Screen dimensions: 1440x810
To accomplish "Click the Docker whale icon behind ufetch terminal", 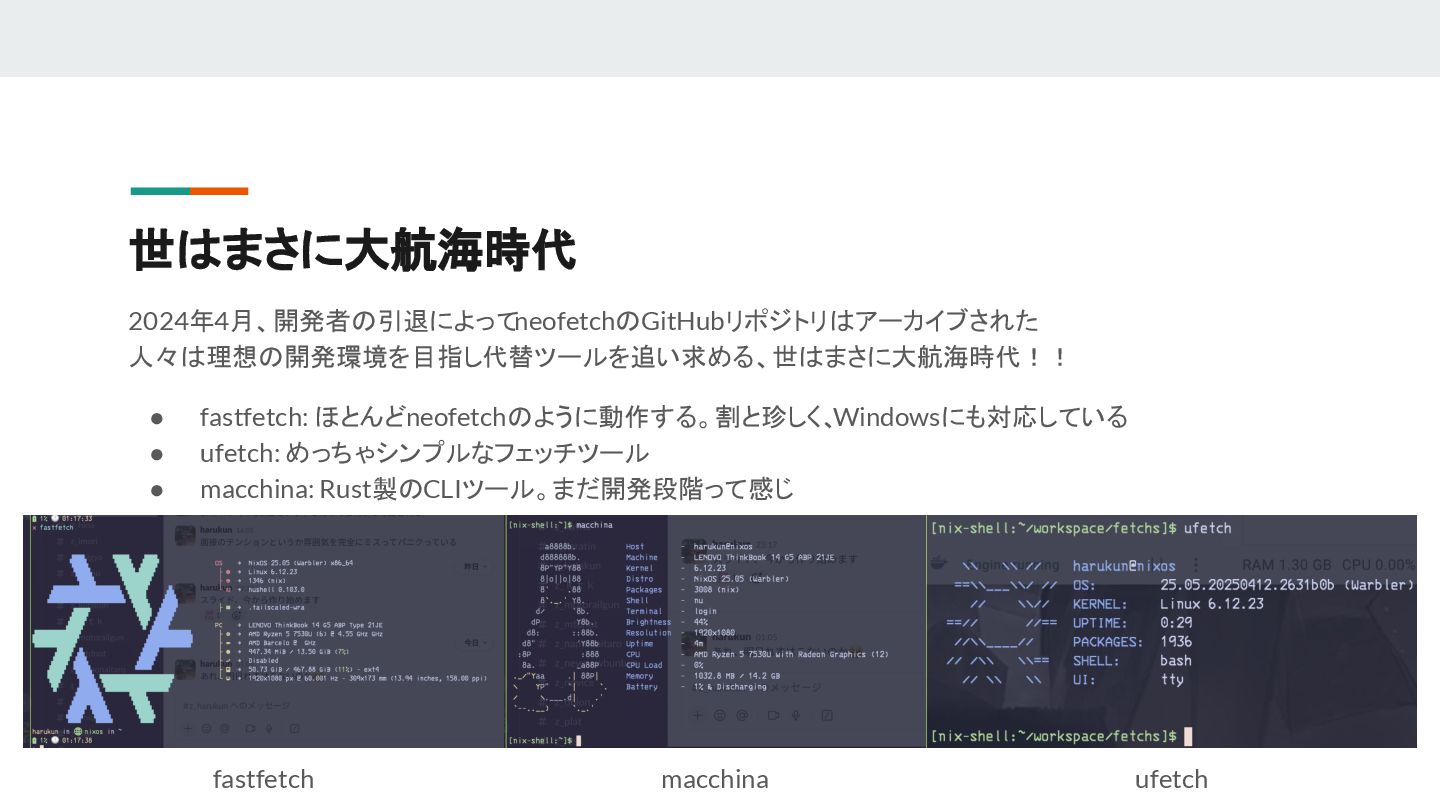I will coord(940,564).
